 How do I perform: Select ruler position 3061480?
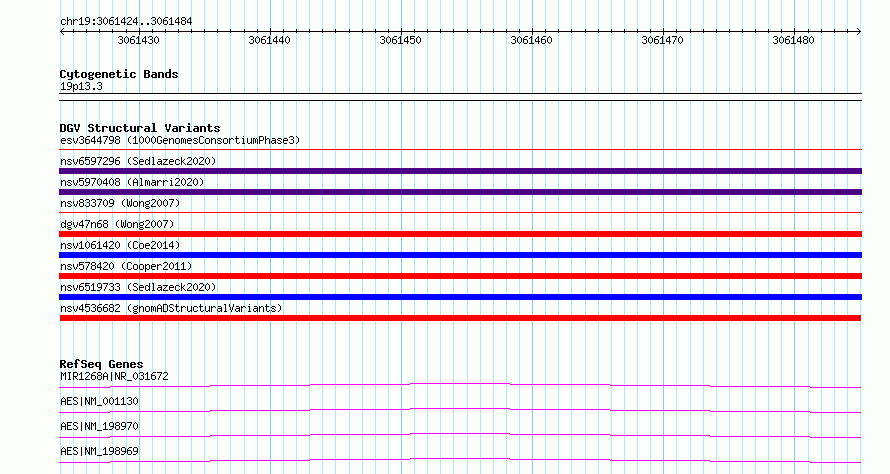[794, 40]
